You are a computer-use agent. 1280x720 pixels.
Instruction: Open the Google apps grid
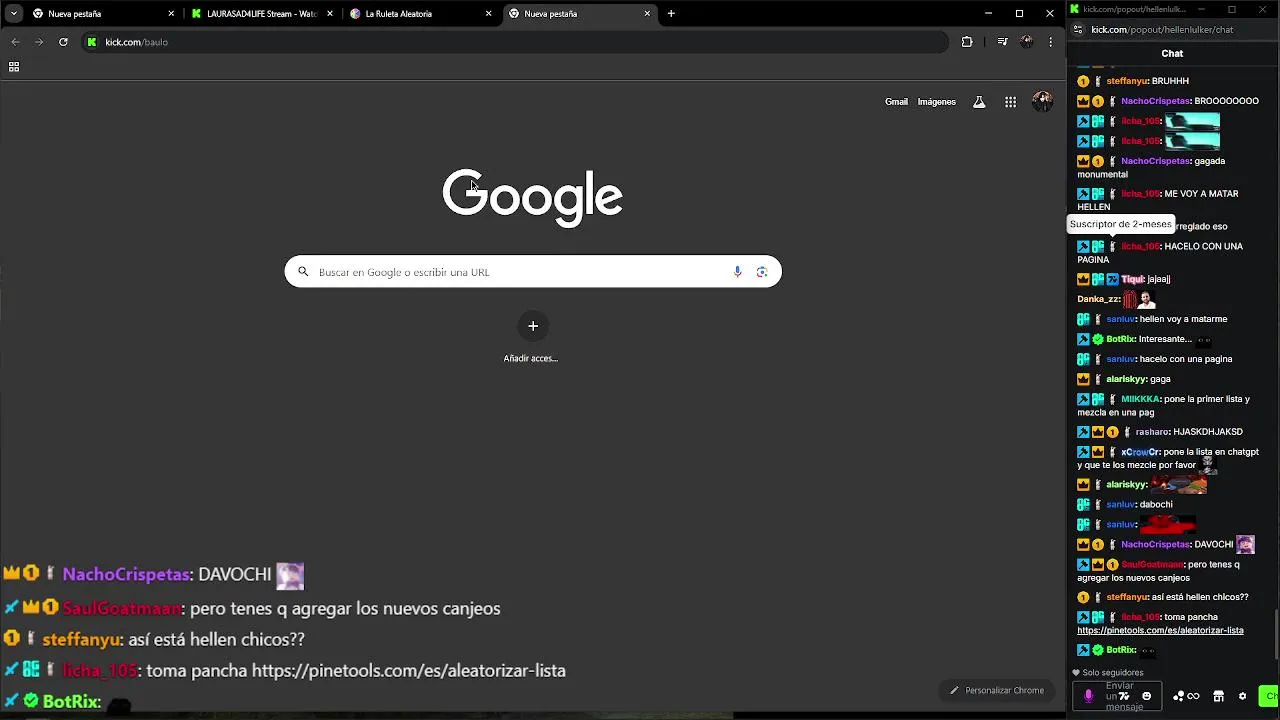point(1011,102)
